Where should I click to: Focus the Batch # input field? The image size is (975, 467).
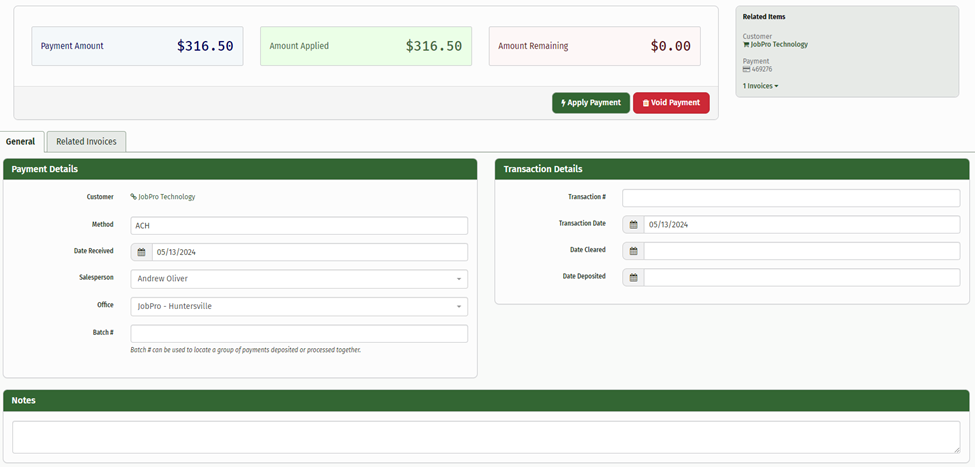point(298,333)
